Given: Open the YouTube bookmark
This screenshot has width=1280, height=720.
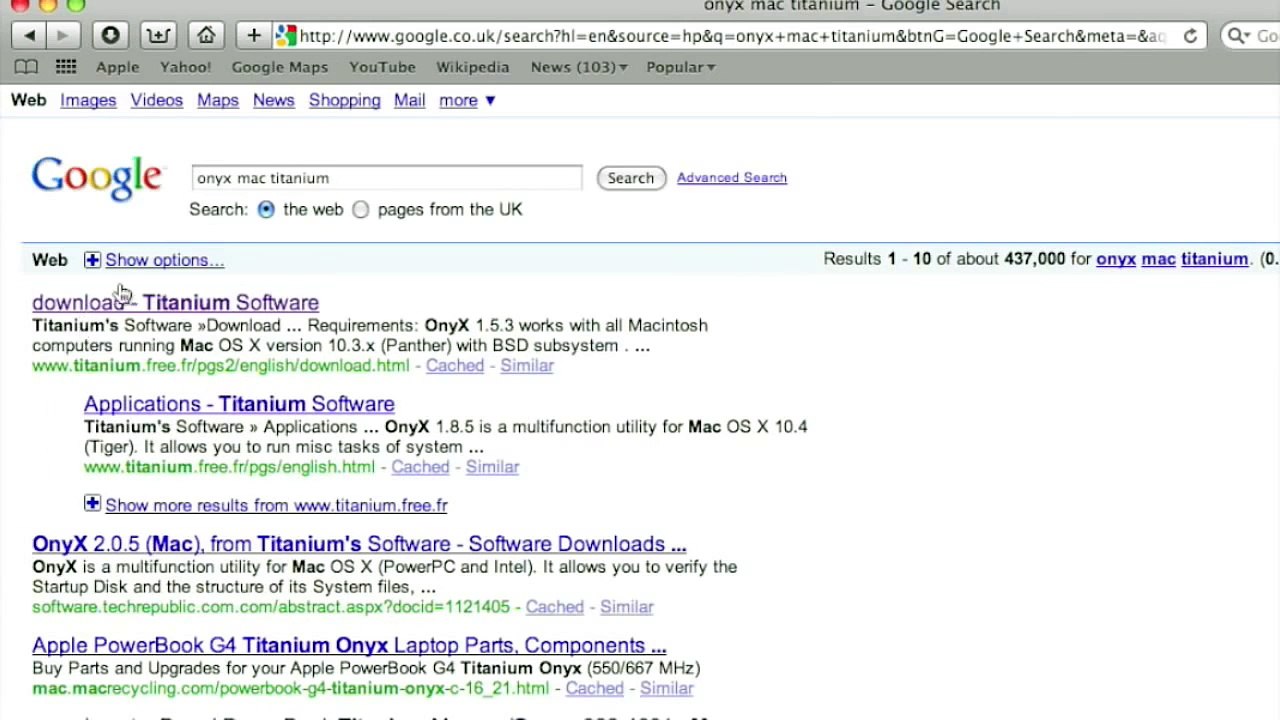Looking at the screenshot, I should [382, 67].
